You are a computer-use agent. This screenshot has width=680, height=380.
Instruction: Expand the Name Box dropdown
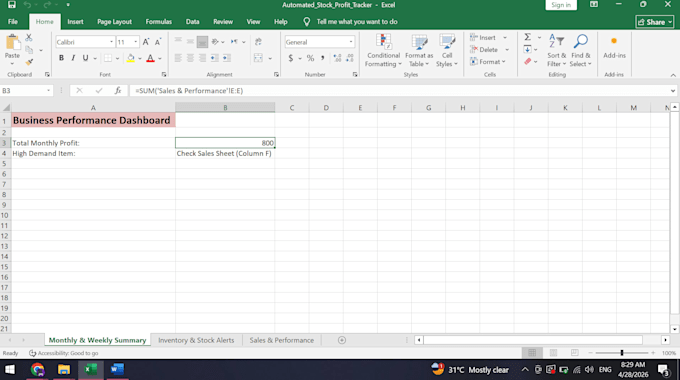(x=49, y=90)
